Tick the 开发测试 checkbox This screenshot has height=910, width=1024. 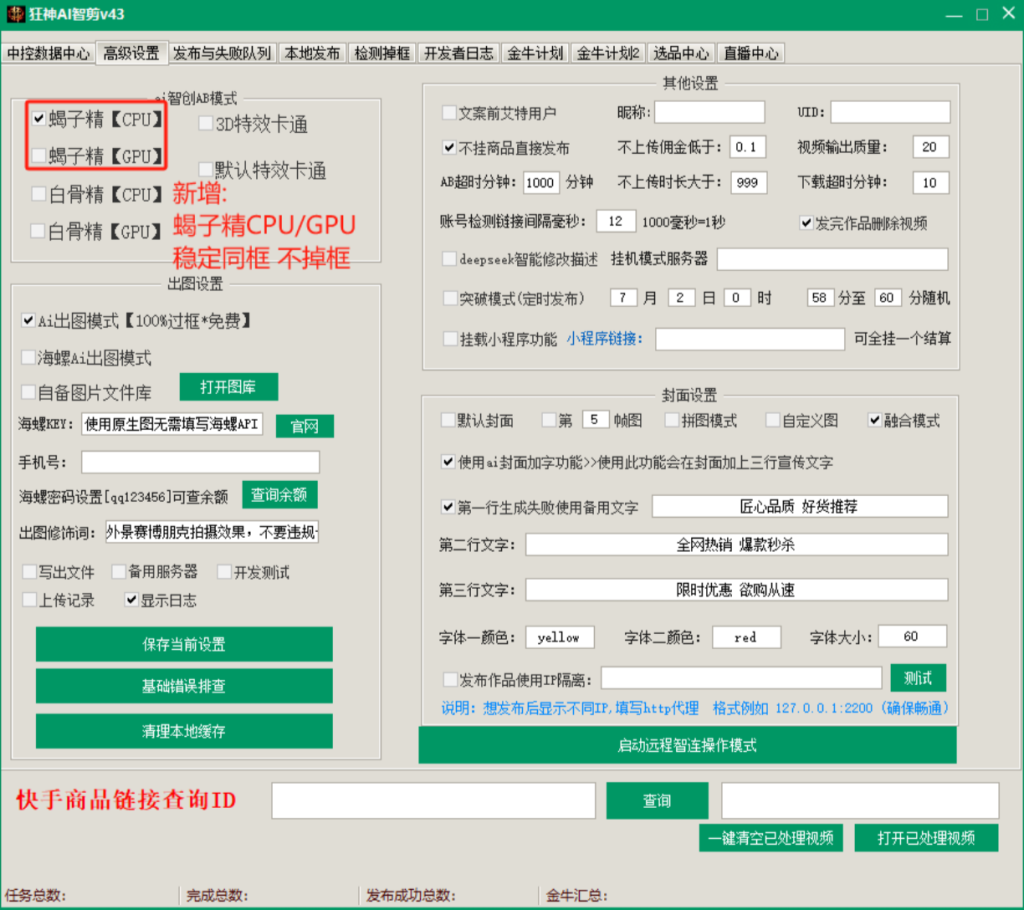point(224,572)
